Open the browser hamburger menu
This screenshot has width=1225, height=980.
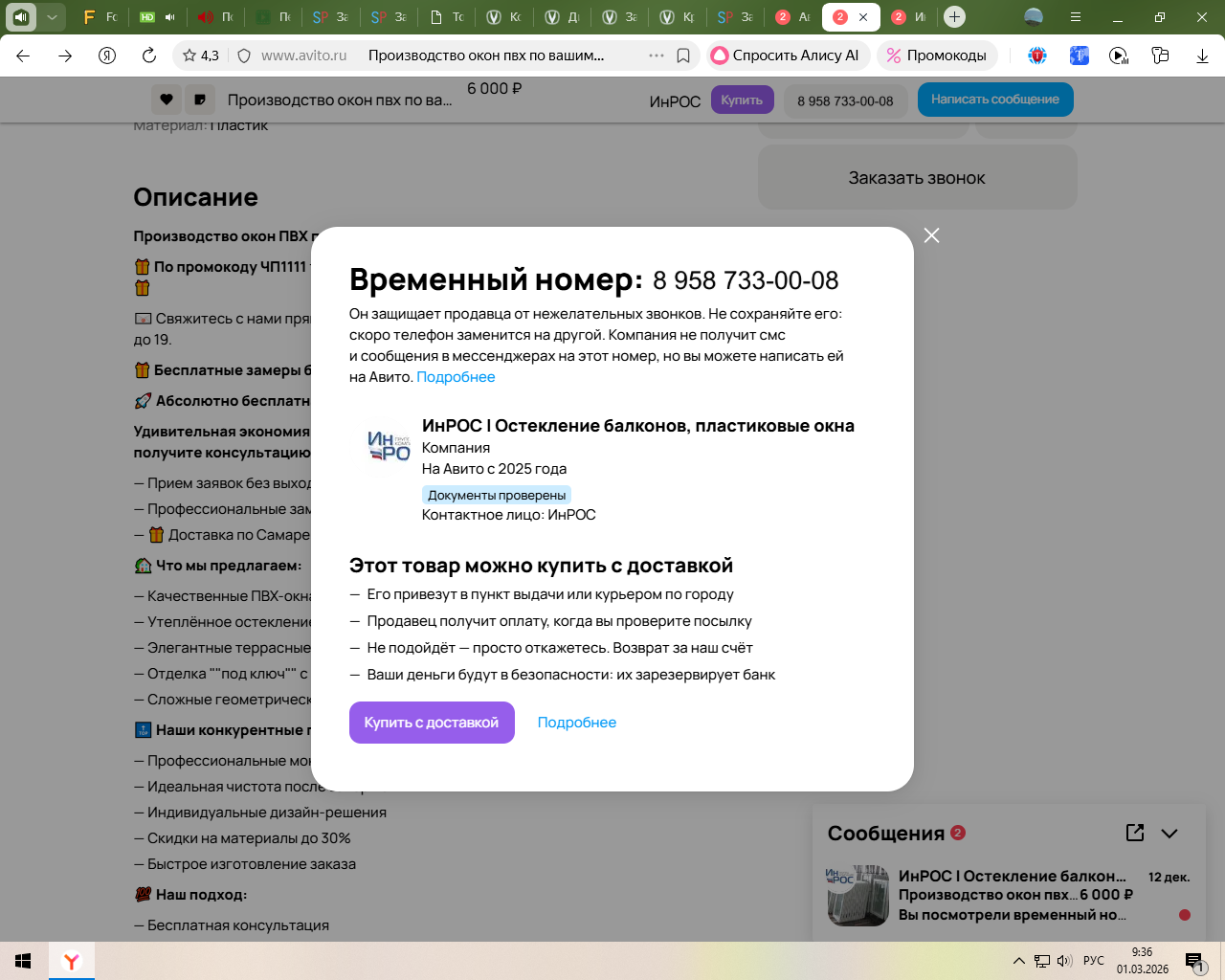(x=1076, y=17)
